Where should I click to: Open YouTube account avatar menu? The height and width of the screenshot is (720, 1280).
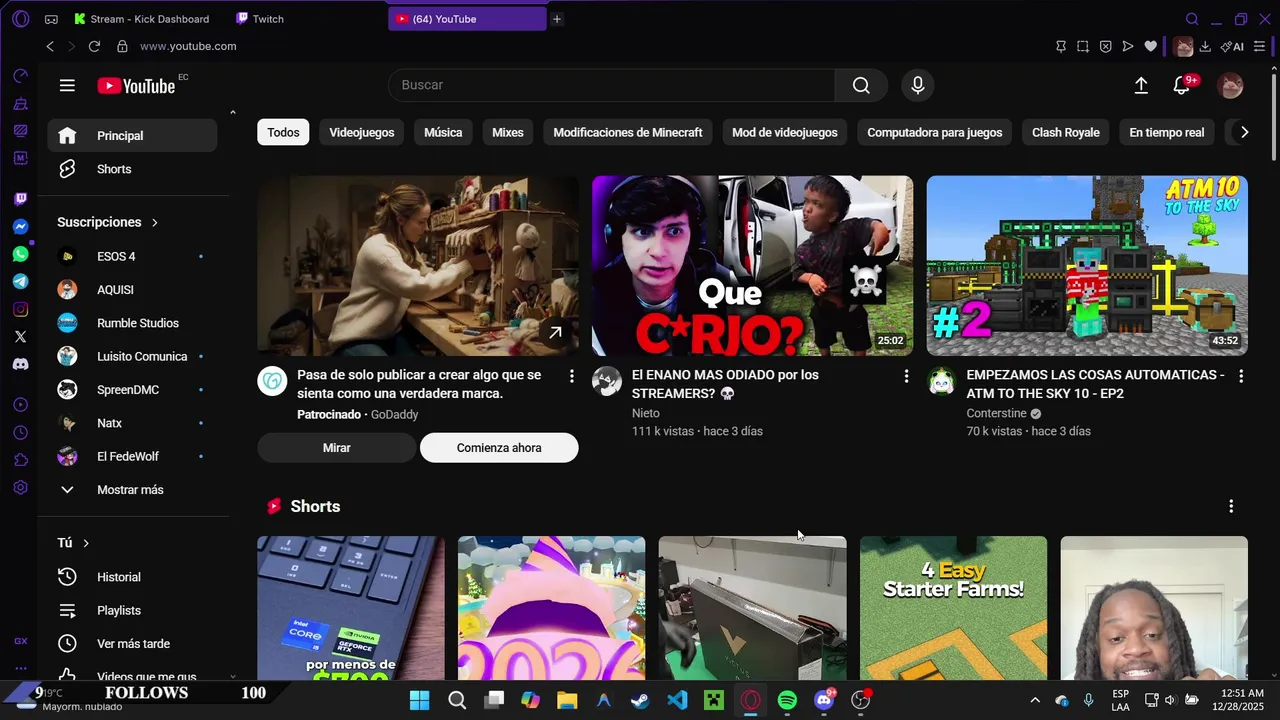pos(1230,86)
